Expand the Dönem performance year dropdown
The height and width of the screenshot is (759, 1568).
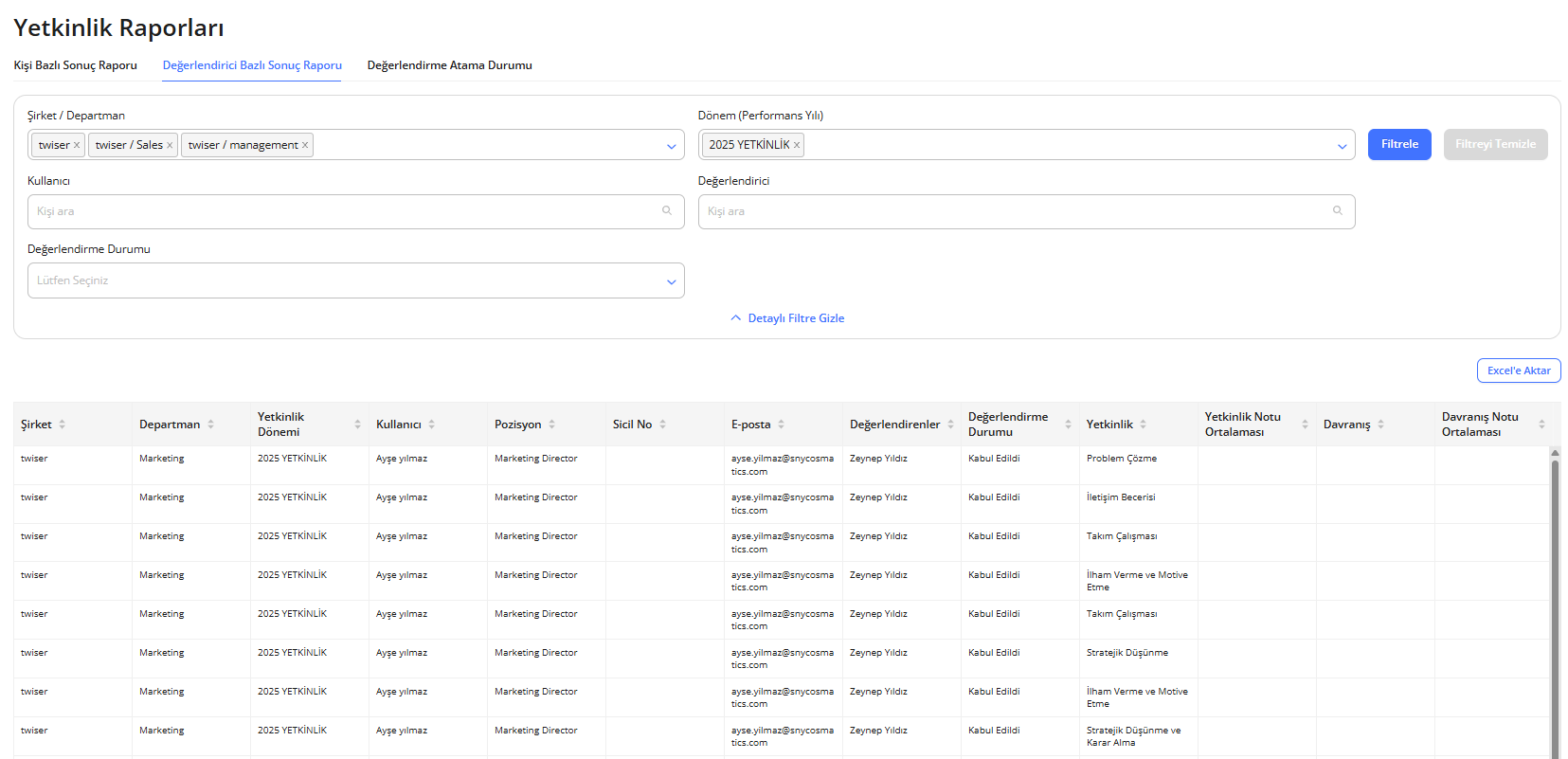coord(1342,146)
